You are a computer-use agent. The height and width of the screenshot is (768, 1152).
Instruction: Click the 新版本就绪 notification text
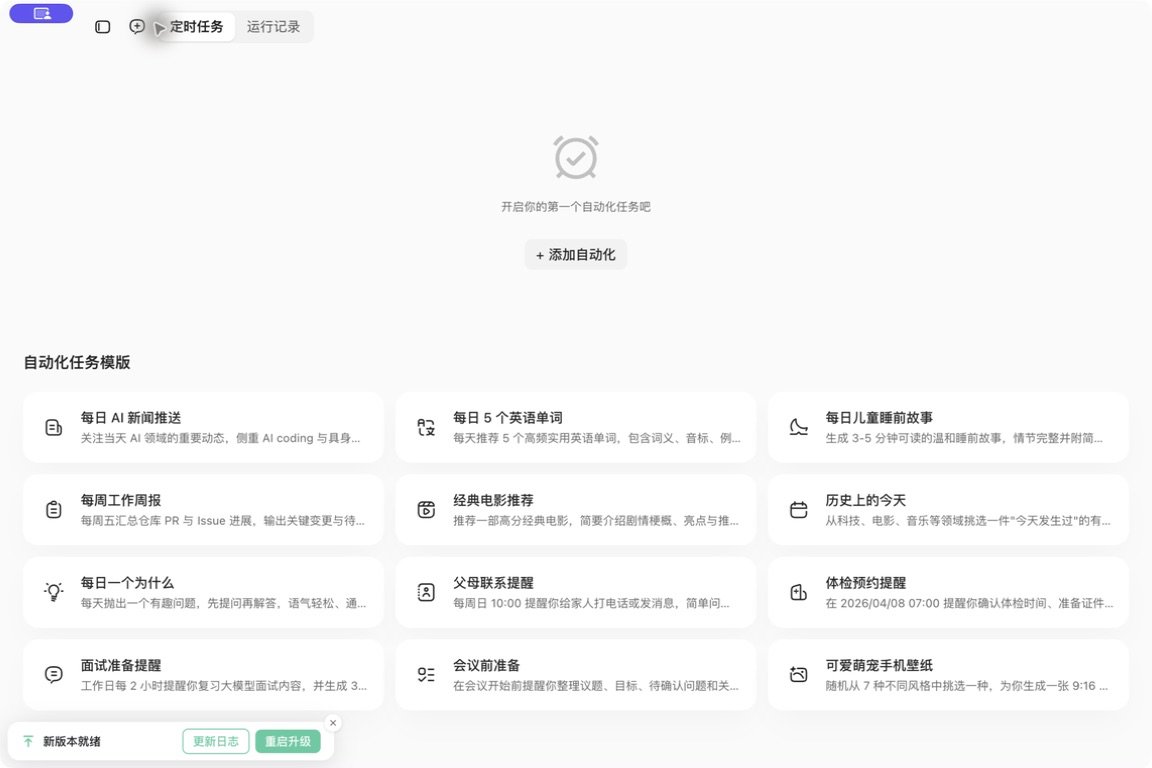(72, 741)
